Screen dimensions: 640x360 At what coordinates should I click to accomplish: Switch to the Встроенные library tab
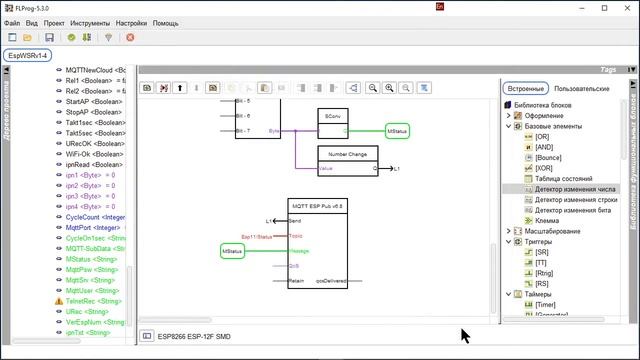[x=525, y=89]
